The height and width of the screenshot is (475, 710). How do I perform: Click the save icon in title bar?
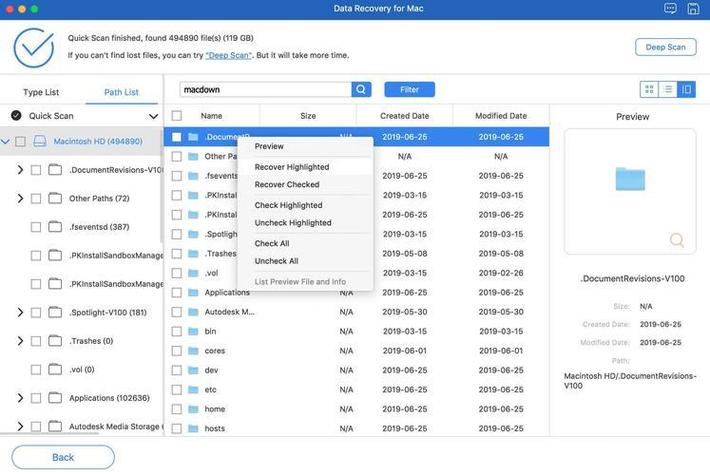point(693,8)
